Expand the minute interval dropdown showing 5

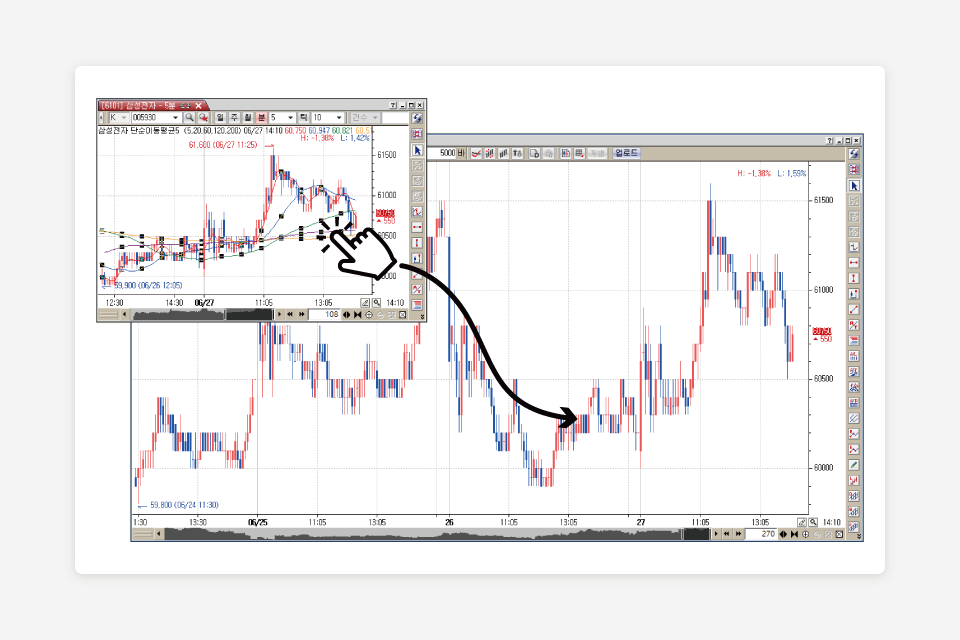[x=291, y=118]
